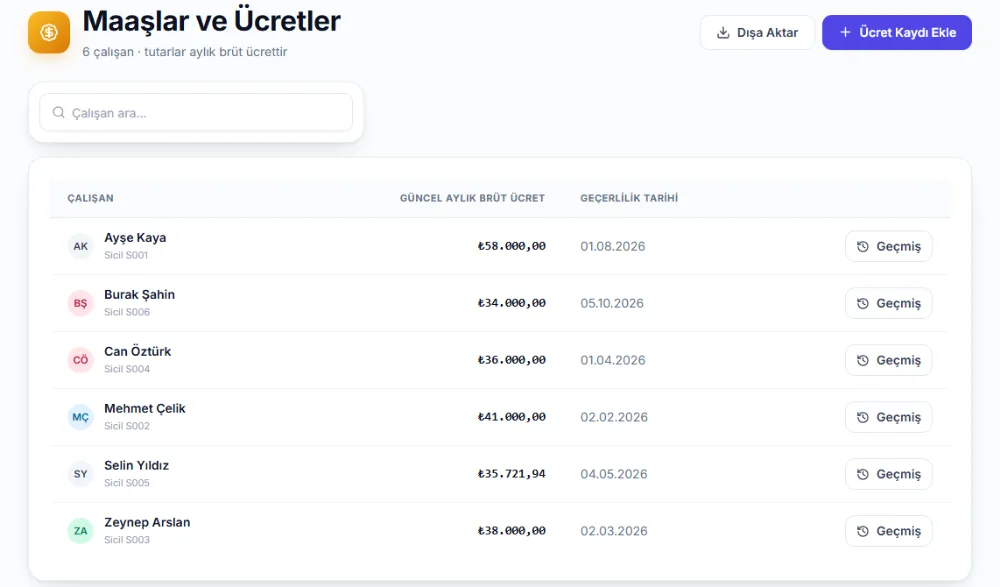Select the name Mehmet Çelik
Screen dimensions: 1000x587
pos(145,408)
